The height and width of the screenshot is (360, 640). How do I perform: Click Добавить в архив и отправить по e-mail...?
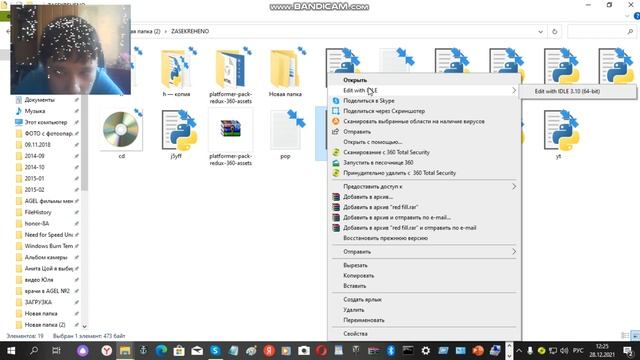tap(397, 218)
